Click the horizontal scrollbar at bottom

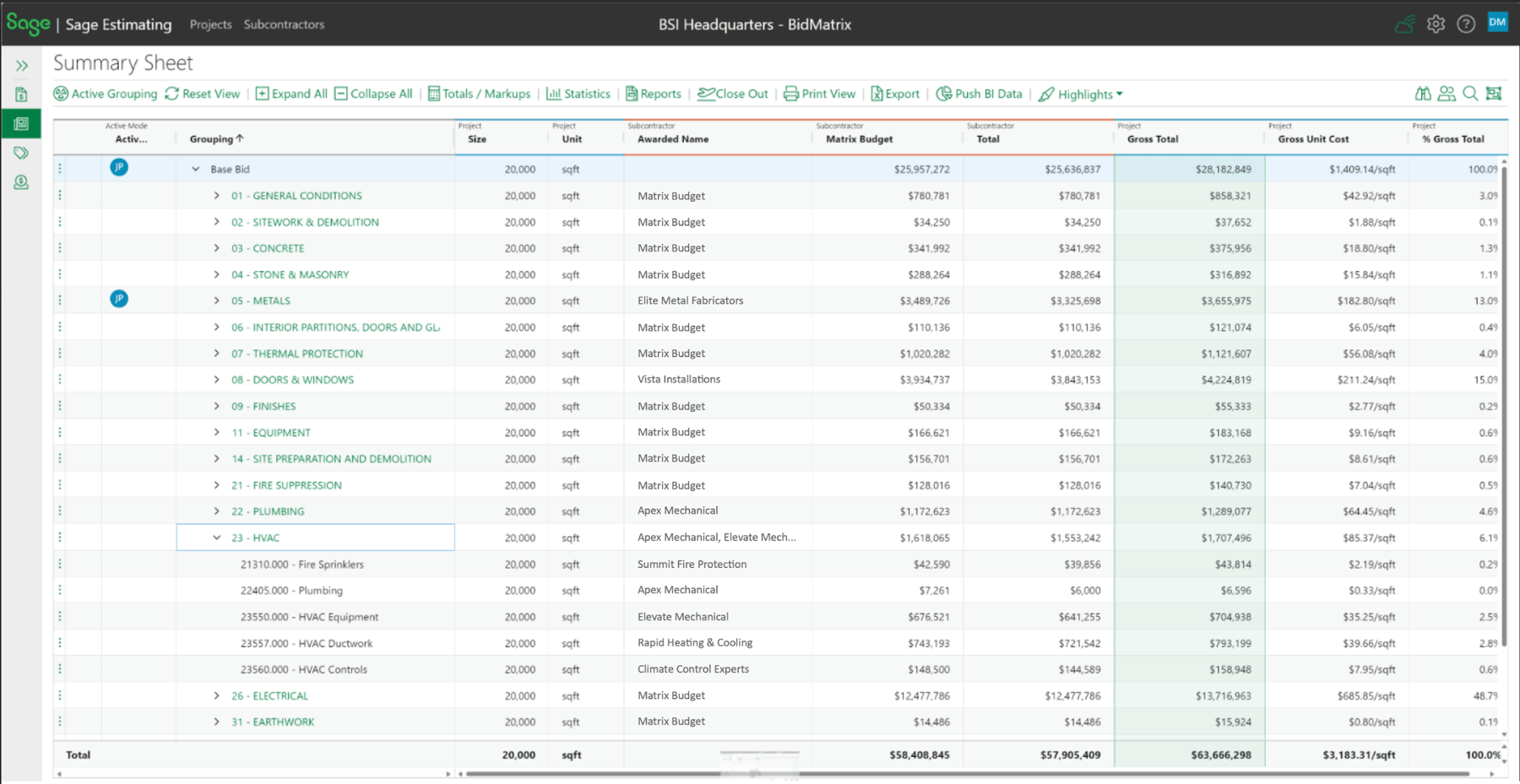(967, 773)
